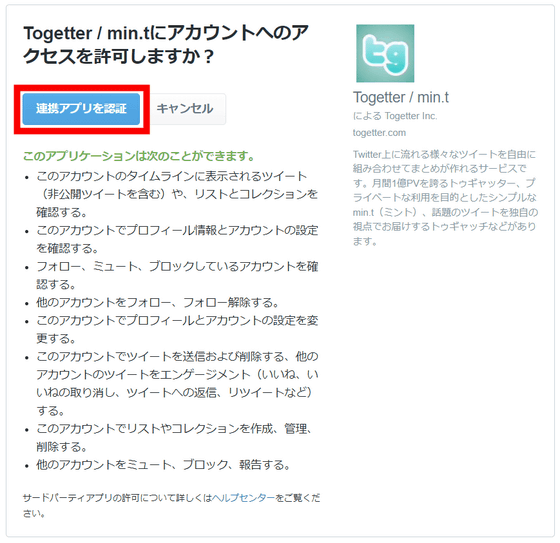This screenshot has width=560, height=543.
Task: Click the gray Togetter service description paragraph
Action: [445, 198]
